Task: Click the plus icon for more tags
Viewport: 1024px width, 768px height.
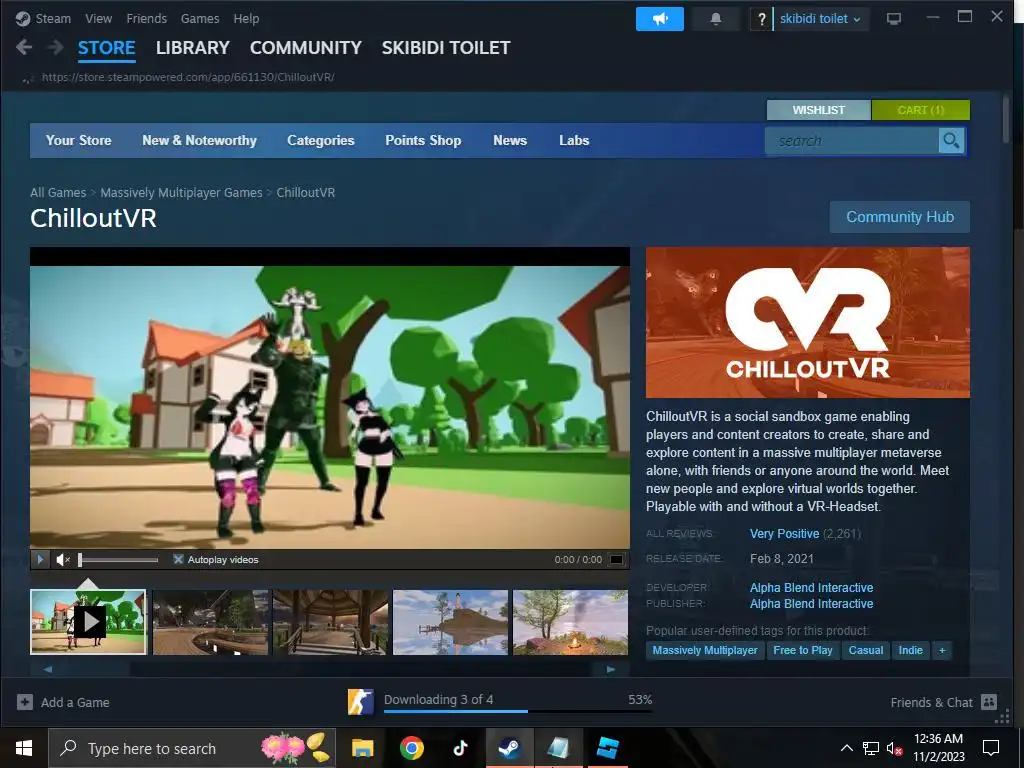Action: [x=942, y=650]
